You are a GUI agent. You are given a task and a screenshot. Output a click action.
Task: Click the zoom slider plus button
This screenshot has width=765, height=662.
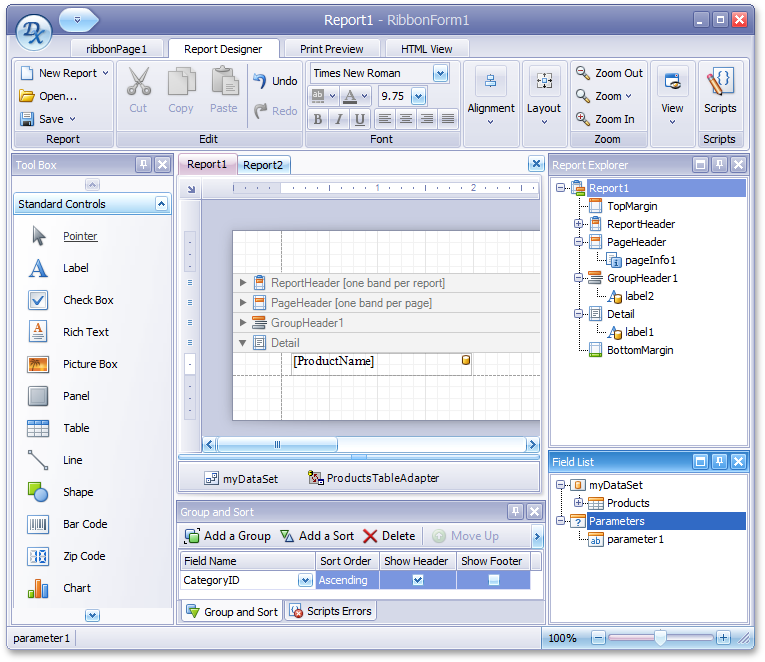pos(723,637)
